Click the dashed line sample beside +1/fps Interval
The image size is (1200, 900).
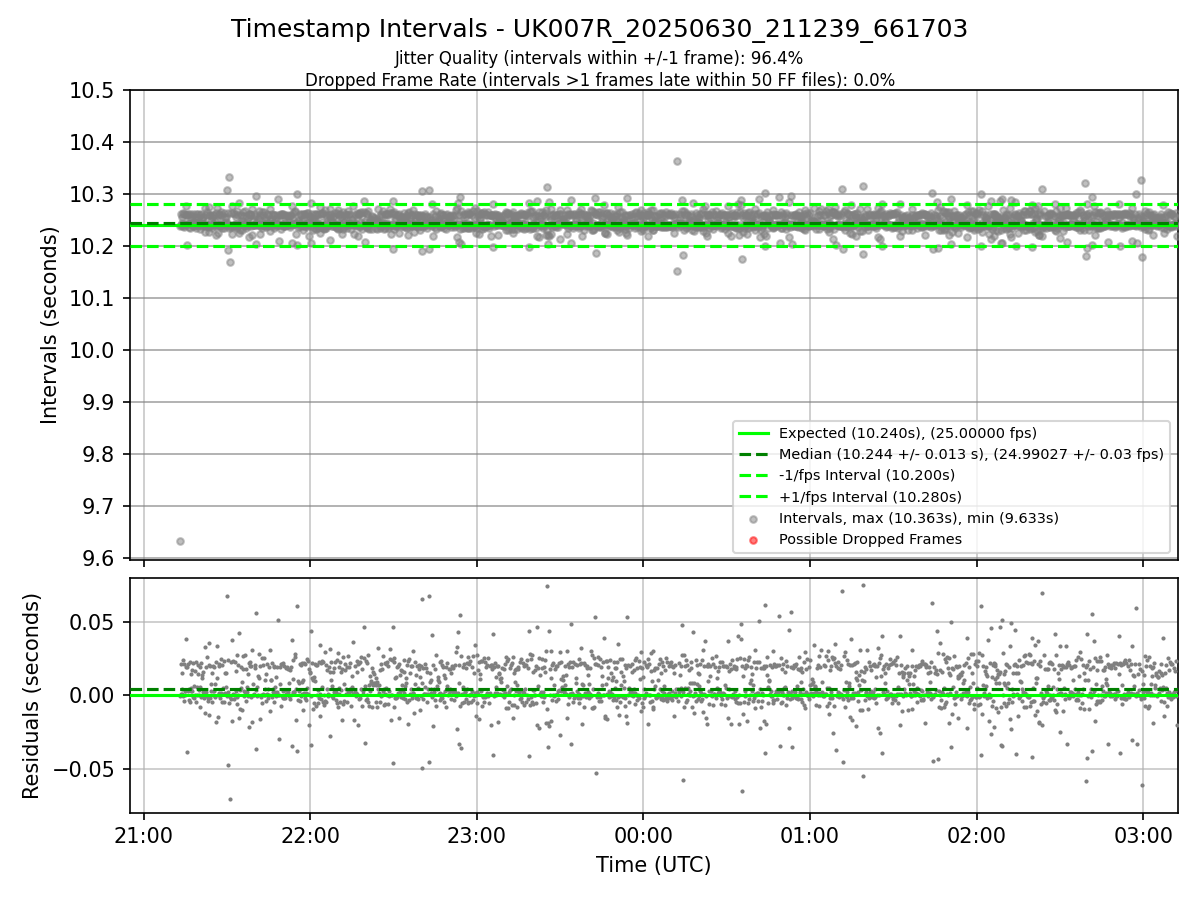[x=754, y=497]
